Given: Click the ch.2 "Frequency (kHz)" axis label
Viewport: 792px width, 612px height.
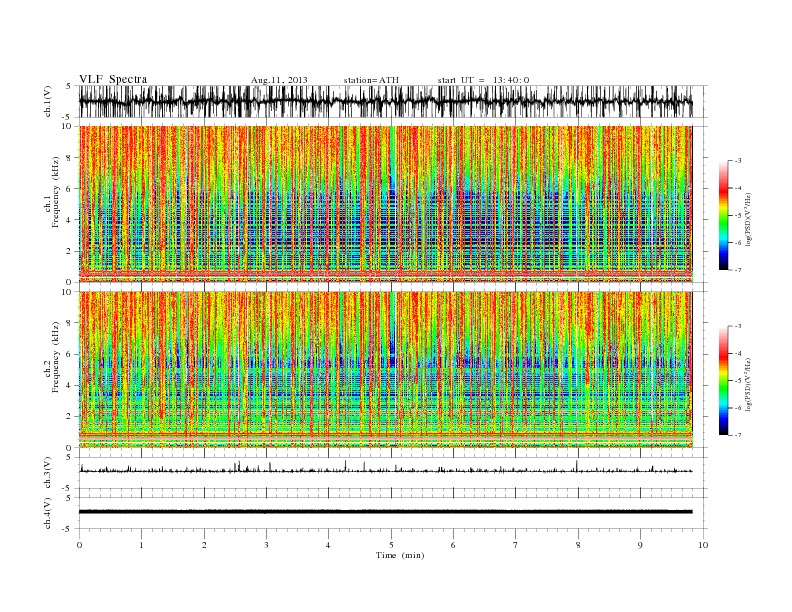Looking at the screenshot, I should [x=56, y=358].
